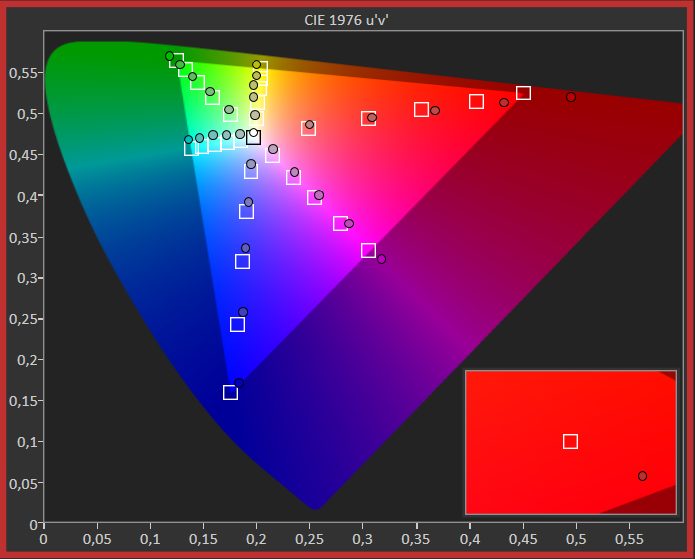Click the CIE 1976 u'v' chart title
The height and width of the screenshot is (559, 695).
[346, 20]
